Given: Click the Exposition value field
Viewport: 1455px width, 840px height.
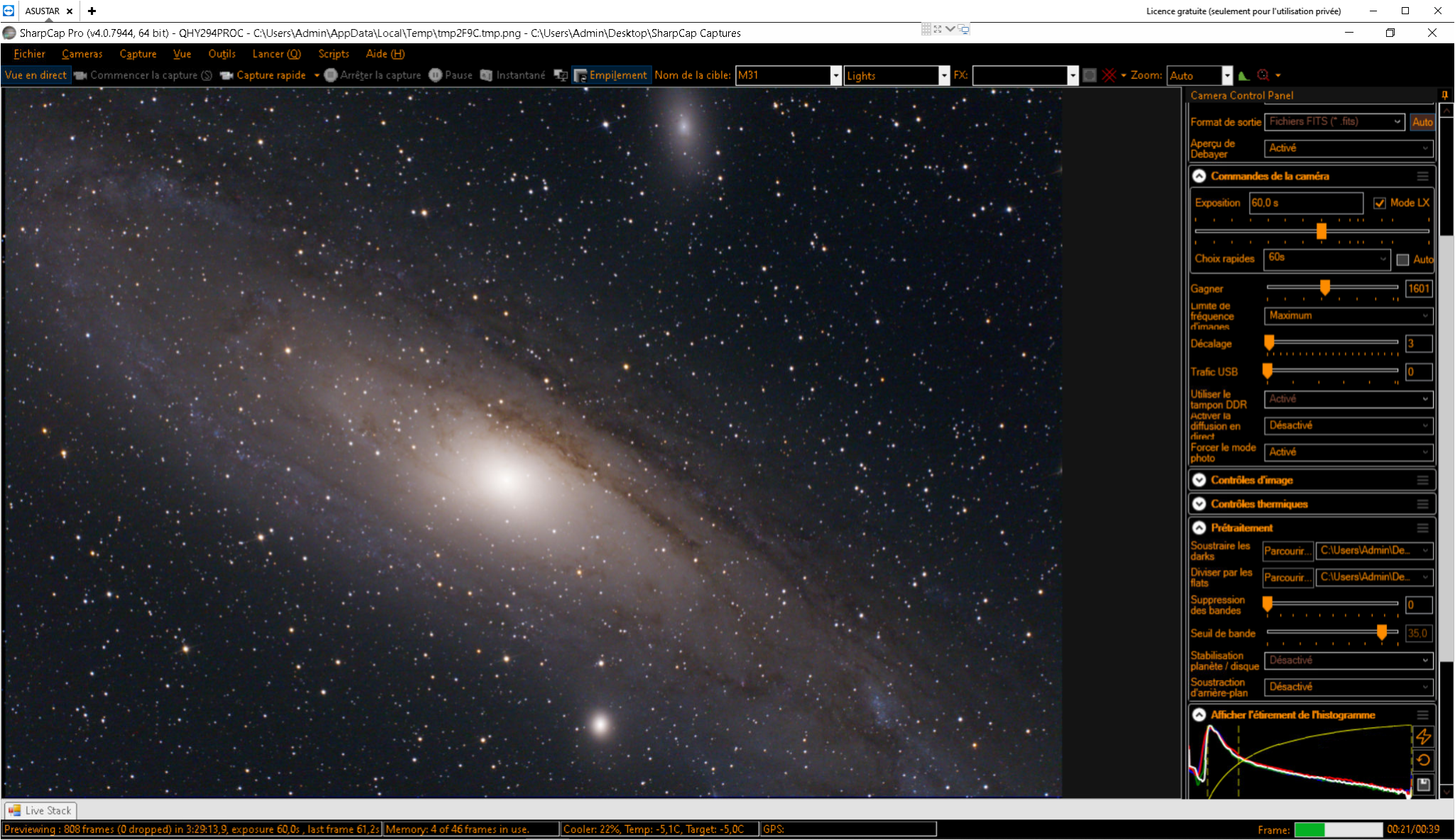Looking at the screenshot, I should [x=1306, y=203].
